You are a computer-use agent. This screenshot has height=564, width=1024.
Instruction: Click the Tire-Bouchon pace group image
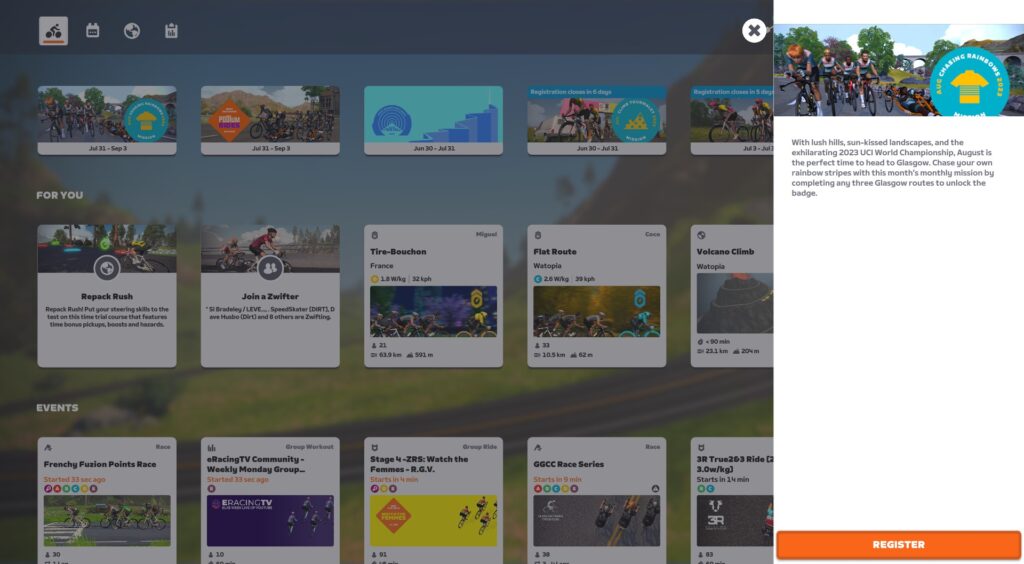(434, 311)
